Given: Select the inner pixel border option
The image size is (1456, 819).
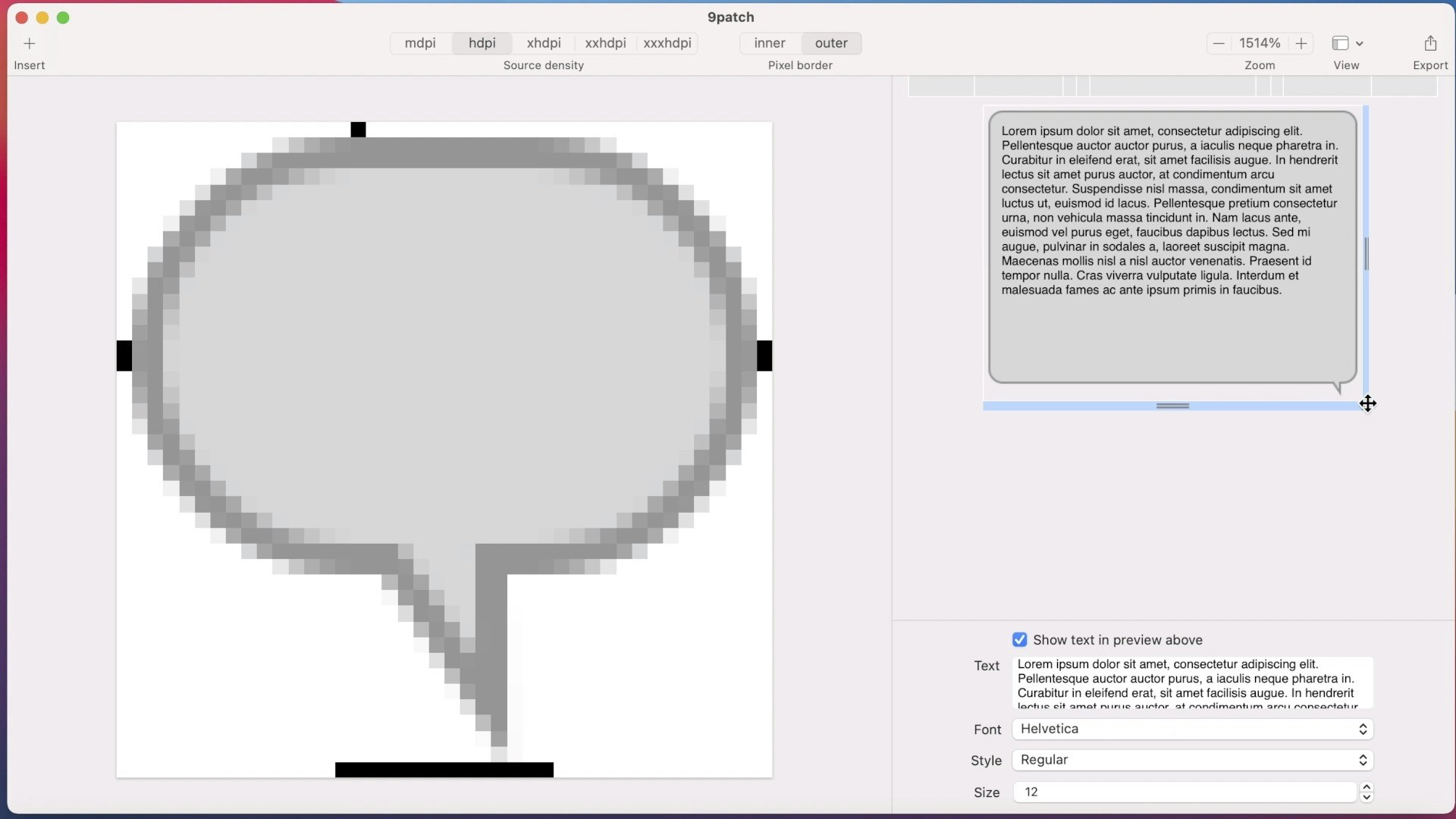Looking at the screenshot, I should 769,43.
